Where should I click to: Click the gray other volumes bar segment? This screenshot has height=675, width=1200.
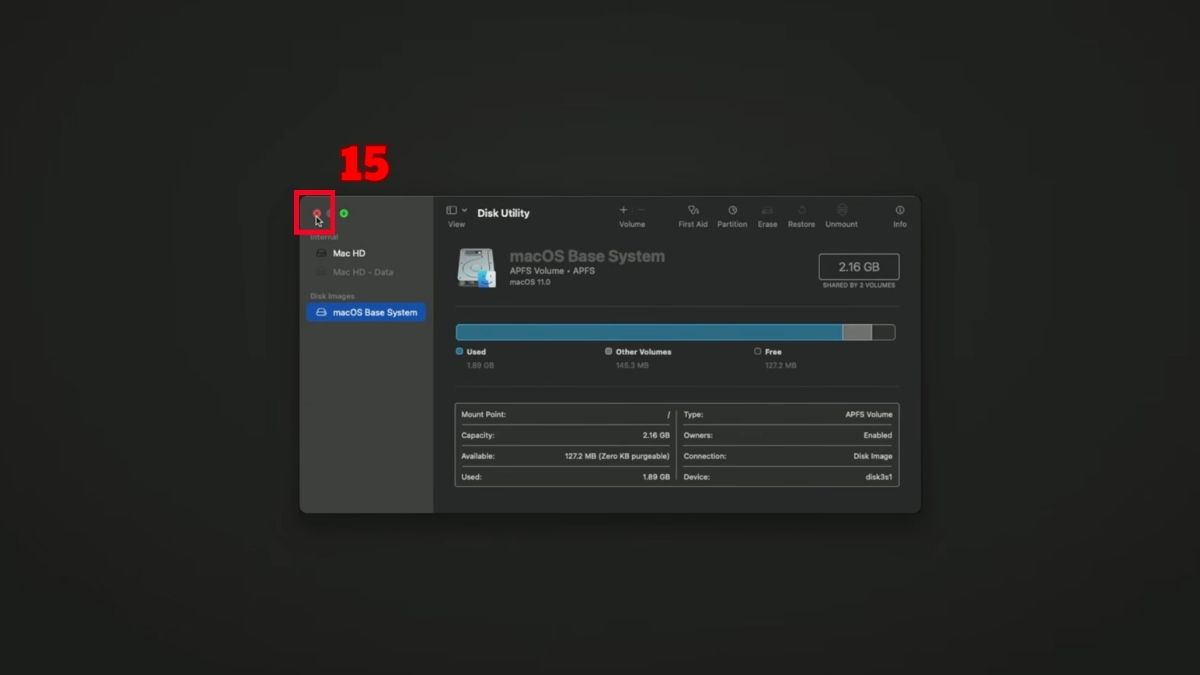click(x=857, y=332)
